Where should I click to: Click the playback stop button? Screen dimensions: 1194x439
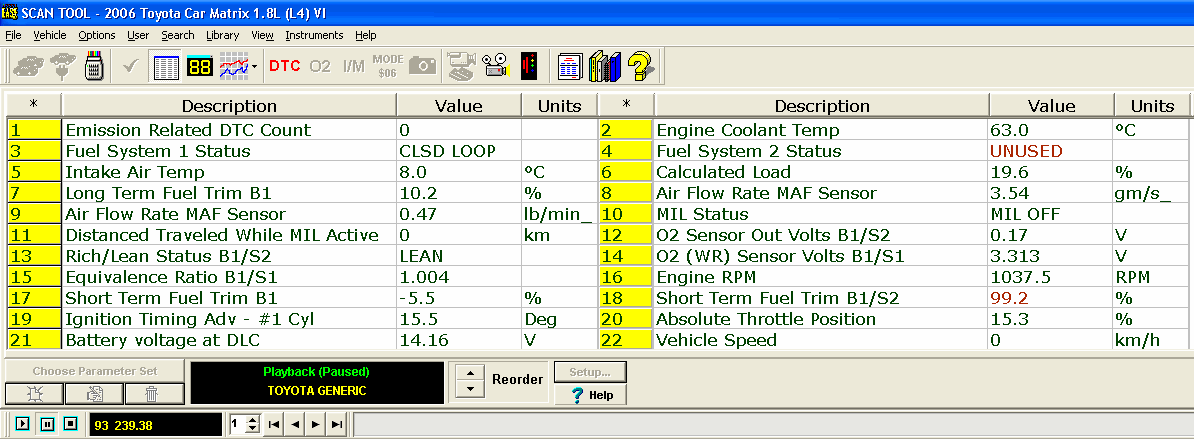71,424
